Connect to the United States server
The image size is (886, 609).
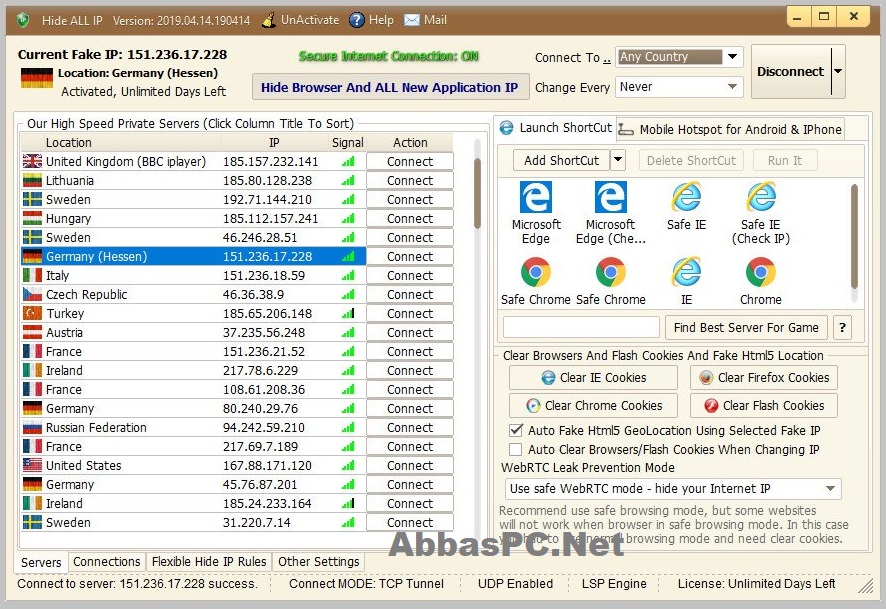410,466
